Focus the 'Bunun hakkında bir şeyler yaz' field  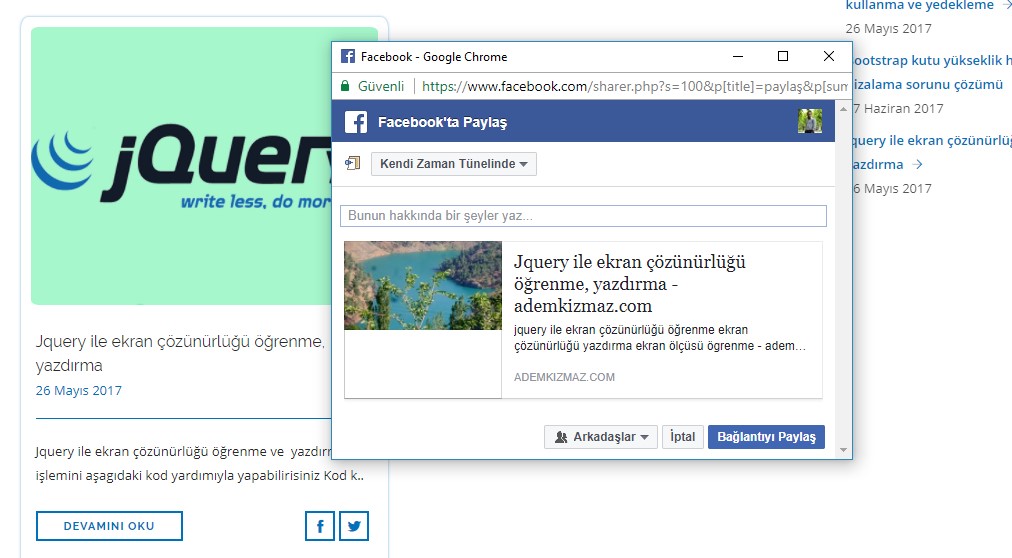point(583,215)
